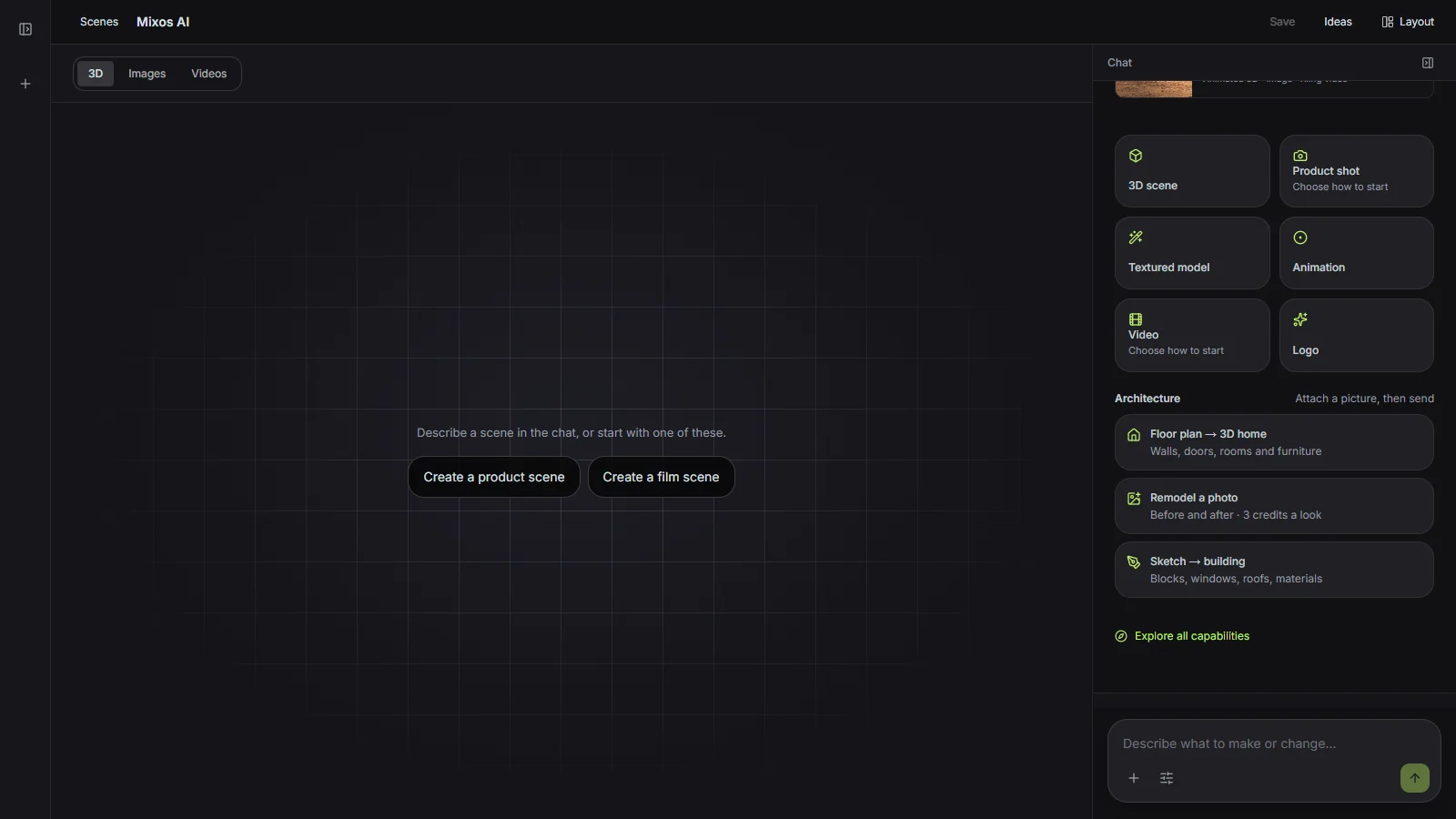Open the Video card option
The height and width of the screenshot is (819, 1456).
(x=1192, y=335)
